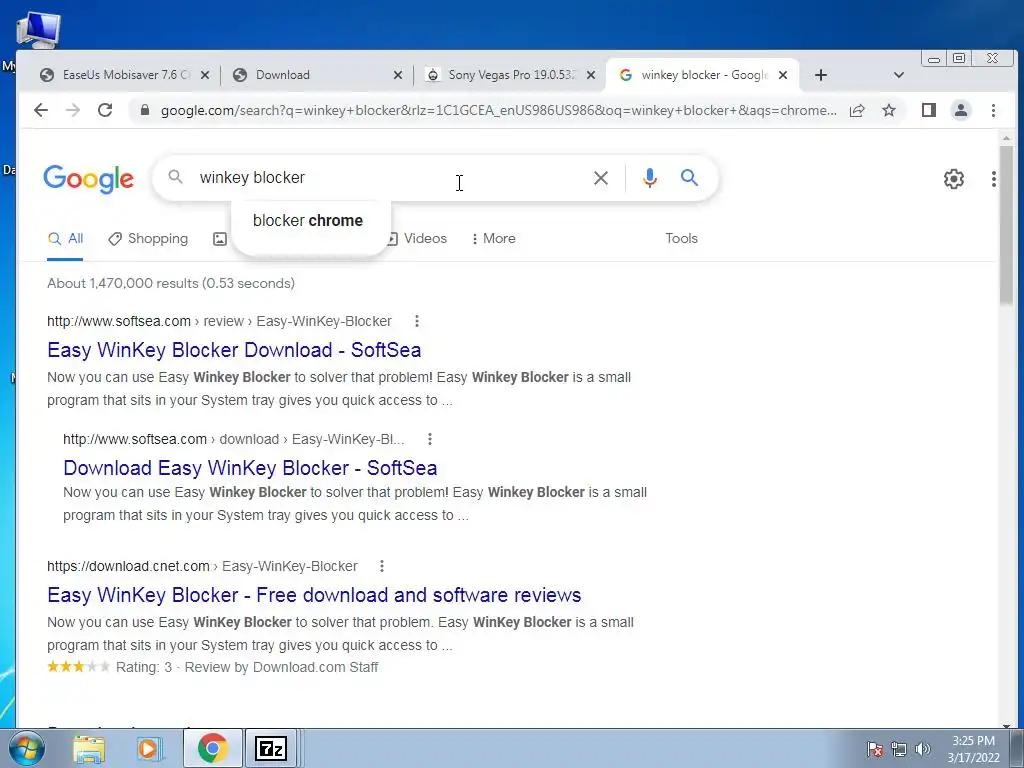The width and height of the screenshot is (1024, 768).
Task: Close the Download tab
Action: click(398, 75)
